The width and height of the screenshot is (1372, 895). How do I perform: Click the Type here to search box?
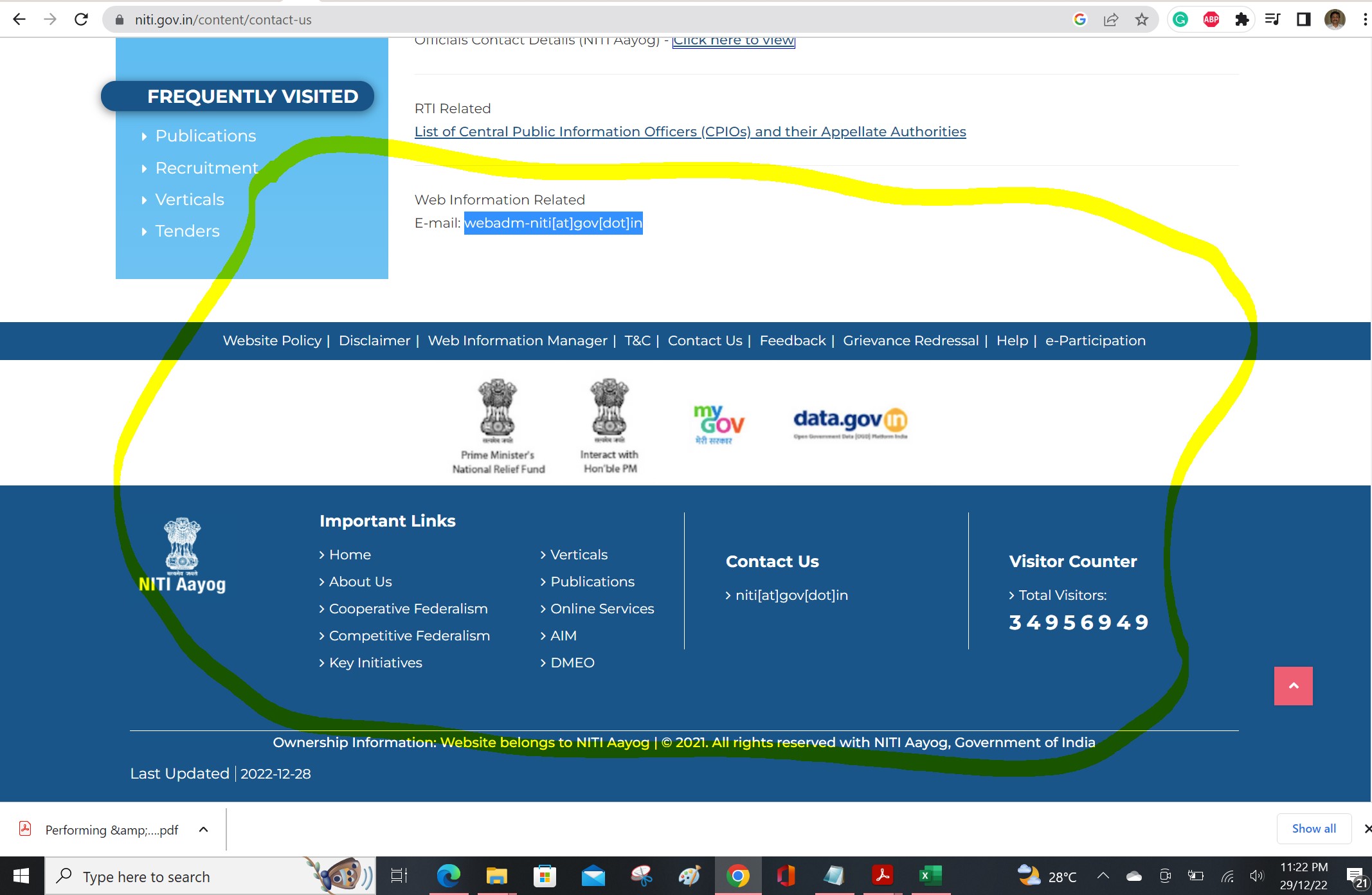(x=210, y=876)
